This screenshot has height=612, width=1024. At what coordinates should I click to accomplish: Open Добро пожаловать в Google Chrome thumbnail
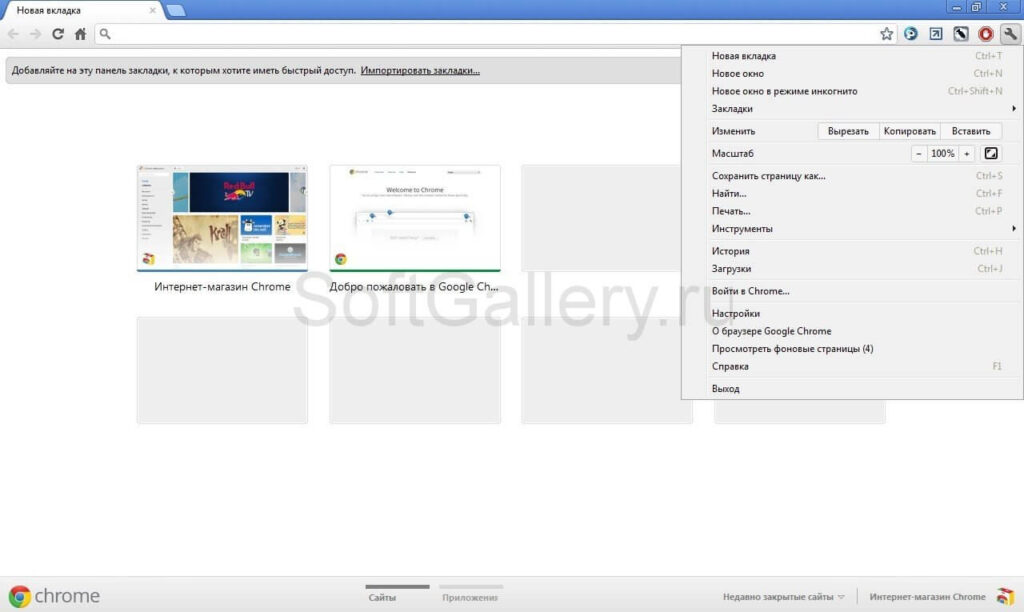pyautogui.click(x=415, y=218)
